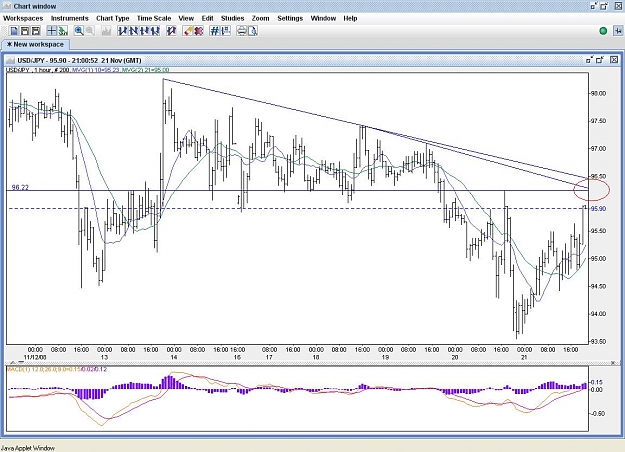Select the first trend line drawing tool
The width and height of the screenshot is (625, 452).
(x=122, y=31)
